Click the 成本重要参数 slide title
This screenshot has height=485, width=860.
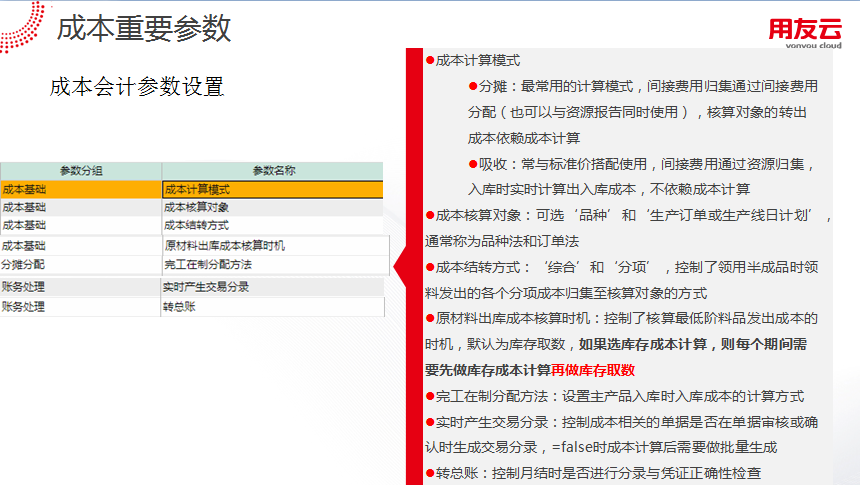click(x=144, y=29)
